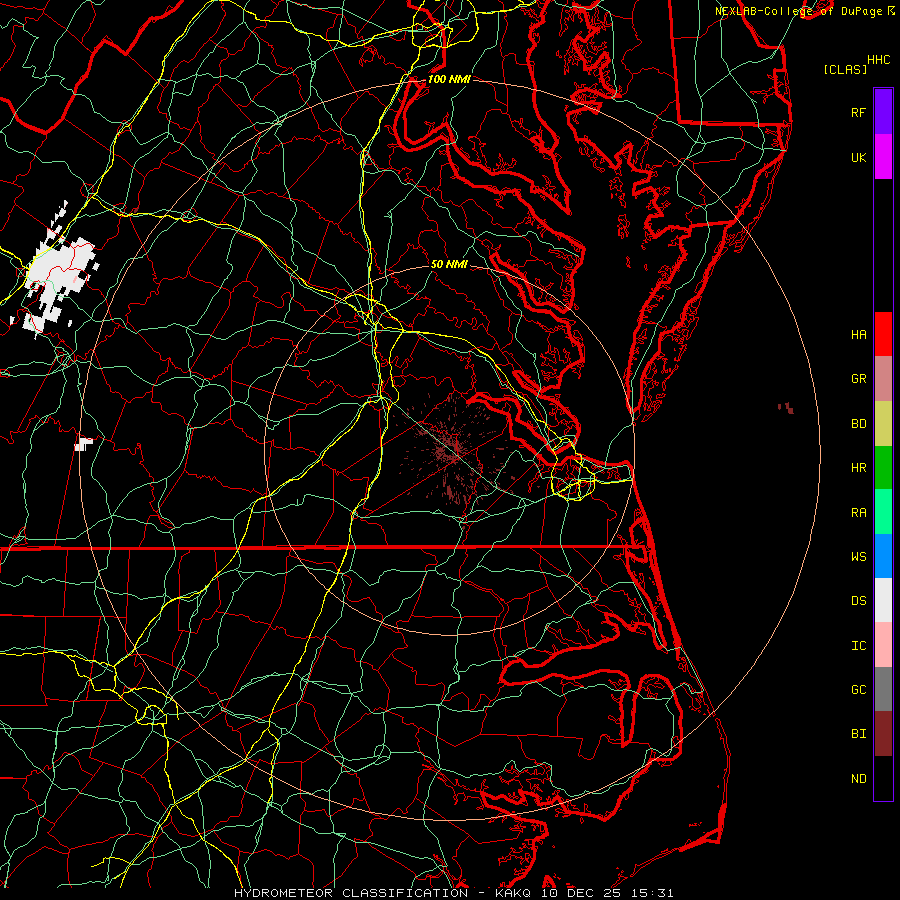Click the 100 NMI range ring label

click(449, 79)
